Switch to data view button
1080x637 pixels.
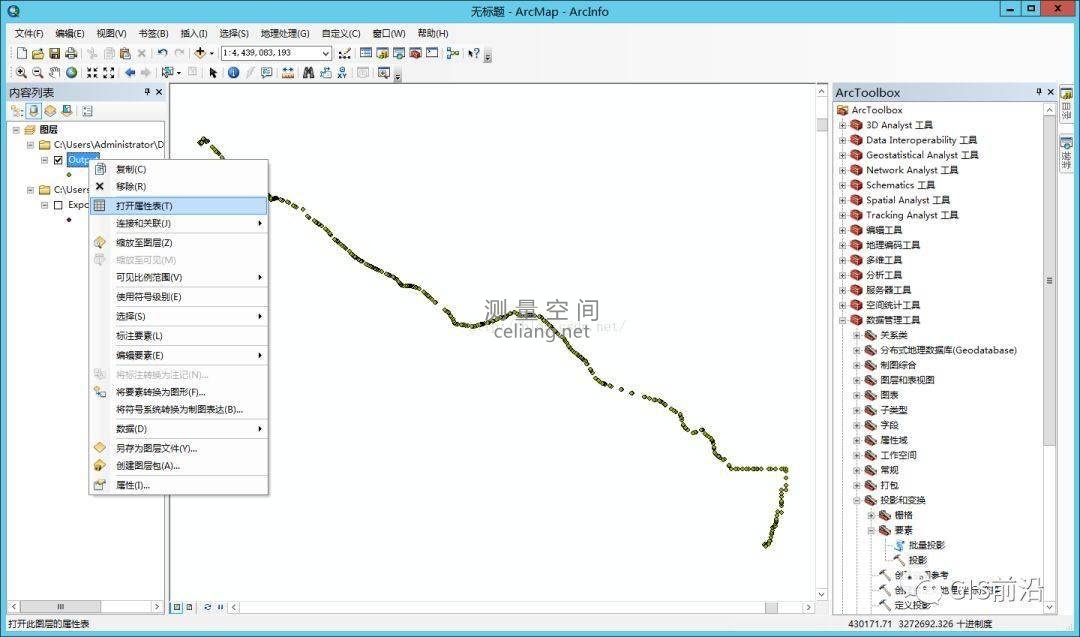(177, 607)
